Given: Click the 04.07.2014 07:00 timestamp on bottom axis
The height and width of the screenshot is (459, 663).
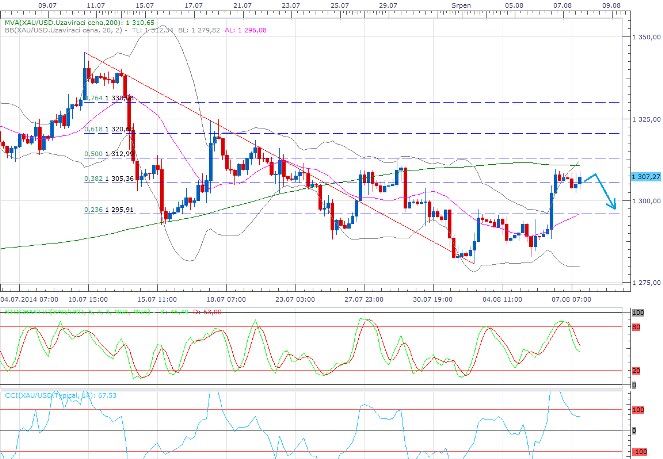Looking at the screenshot, I should [29, 298].
